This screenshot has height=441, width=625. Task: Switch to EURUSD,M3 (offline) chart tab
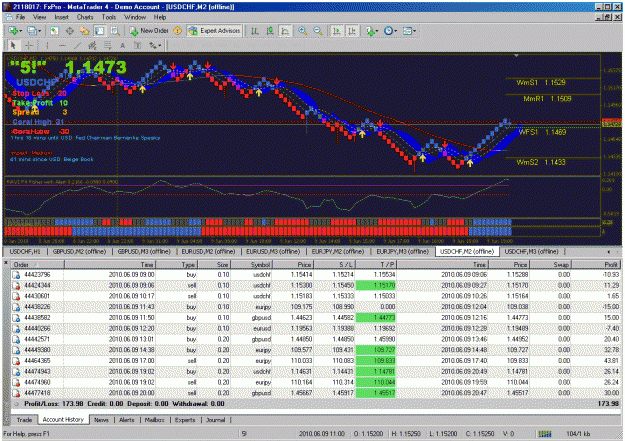pos(273,252)
